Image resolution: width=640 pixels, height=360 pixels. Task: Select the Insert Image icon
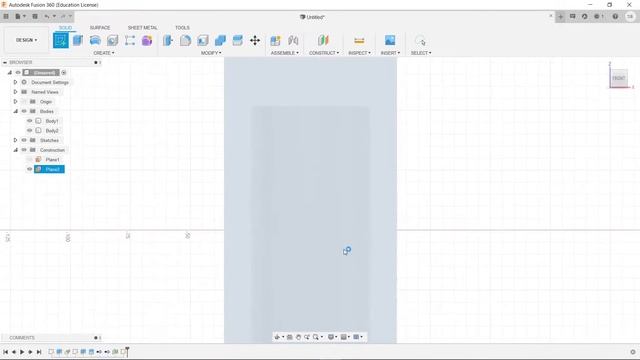(x=390, y=40)
